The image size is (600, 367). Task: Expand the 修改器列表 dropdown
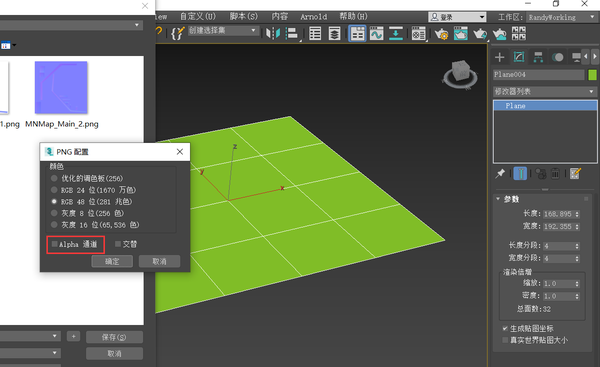[x=545, y=91]
